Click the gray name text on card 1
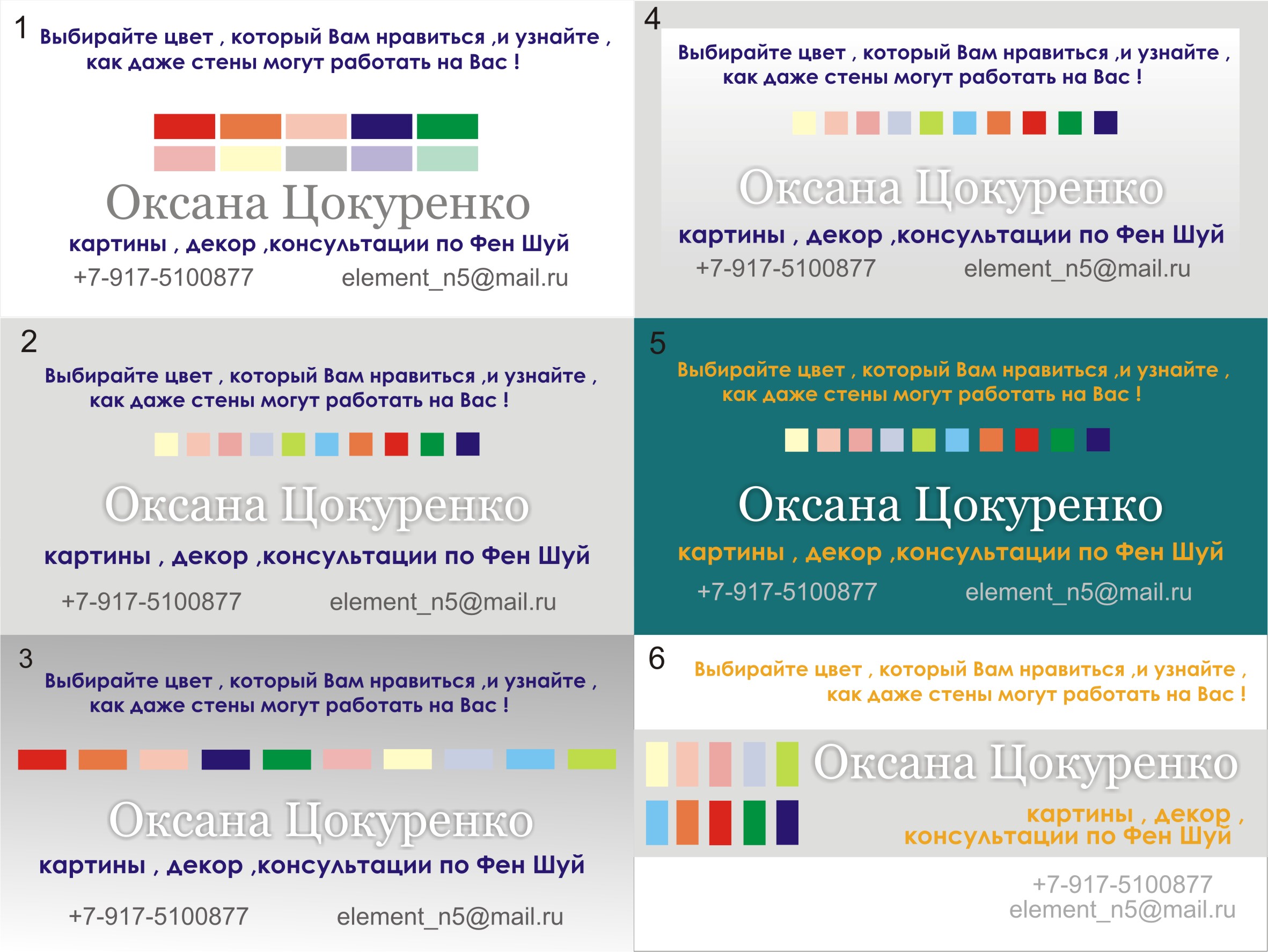This screenshot has height=952, width=1268. tap(318, 203)
